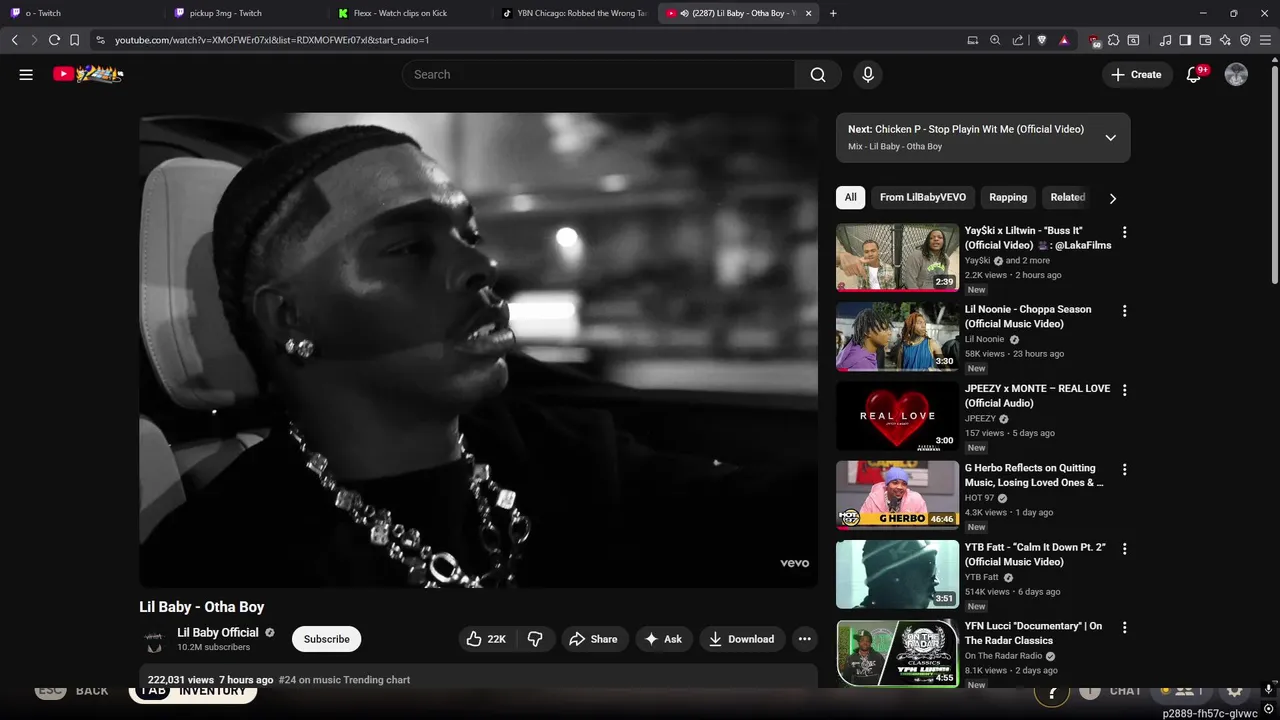This screenshot has height=720, width=1280.
Task: Like the video with thumbs up
Action: tap(487, 639)
